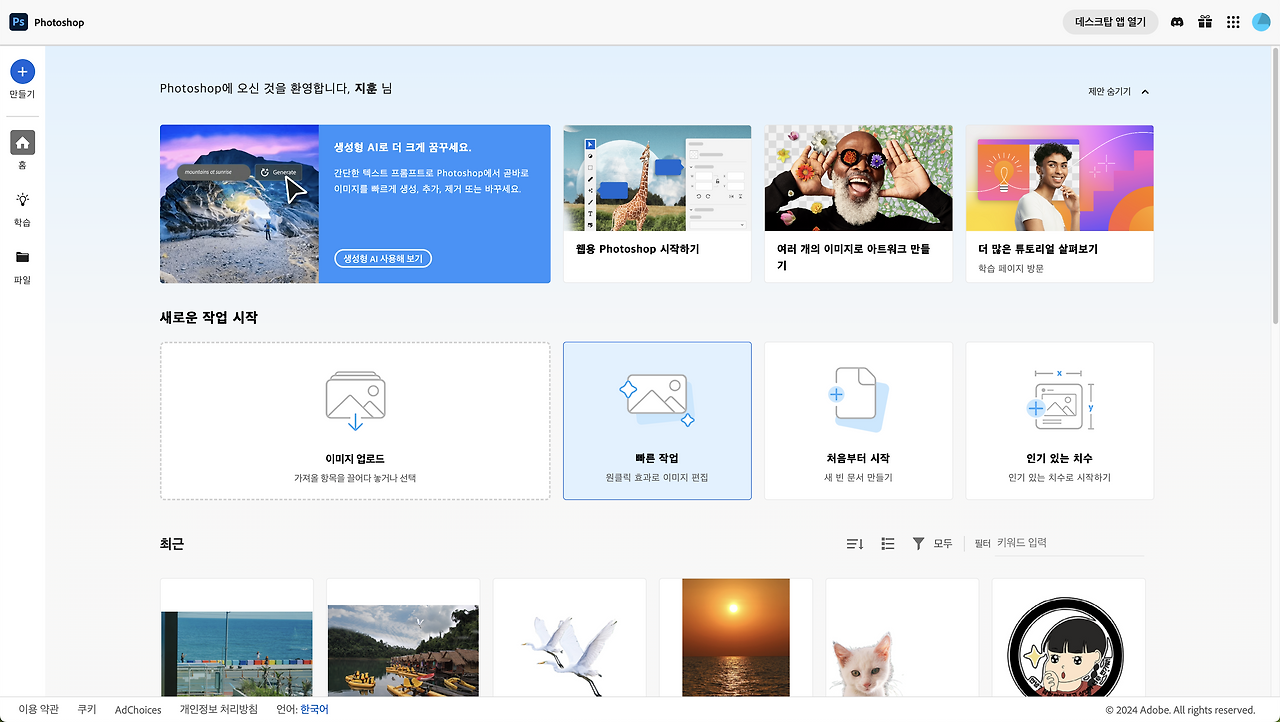
Task: Click the quick actions sparkle image icon
Action: coord(657,400)
